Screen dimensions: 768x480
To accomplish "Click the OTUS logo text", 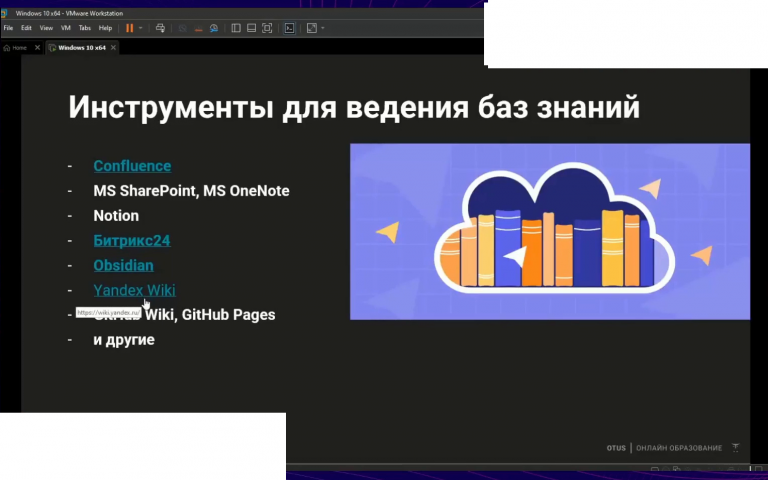I will point(616,448).
